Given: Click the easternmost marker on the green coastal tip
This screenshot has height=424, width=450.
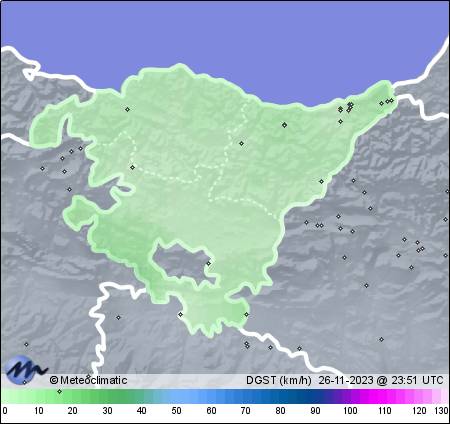Looking at the screenshot, I should tap(392, 100).
